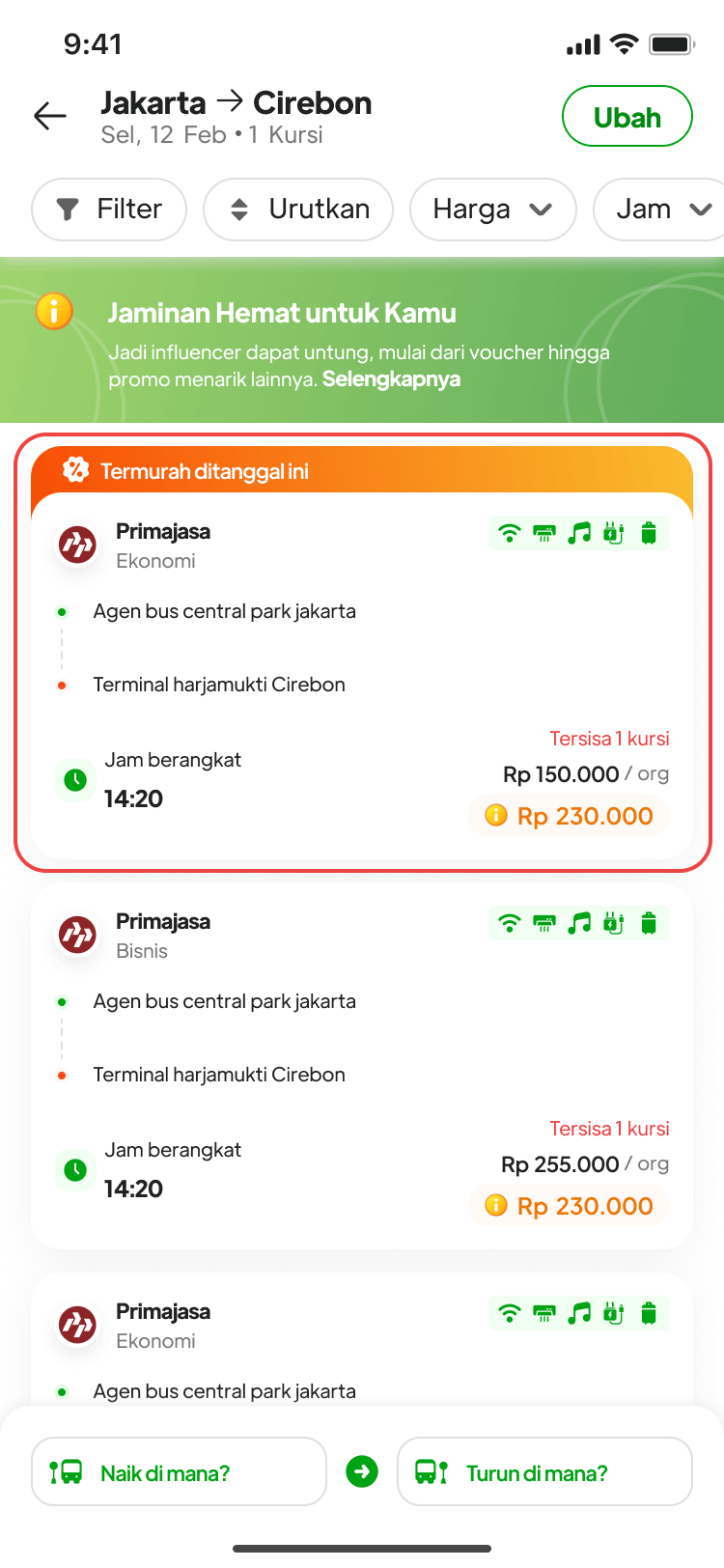Click the music note icon on Bisnis card
Image resolution: width=724 pixels, height=1568 pixels.
click(579, 923)
